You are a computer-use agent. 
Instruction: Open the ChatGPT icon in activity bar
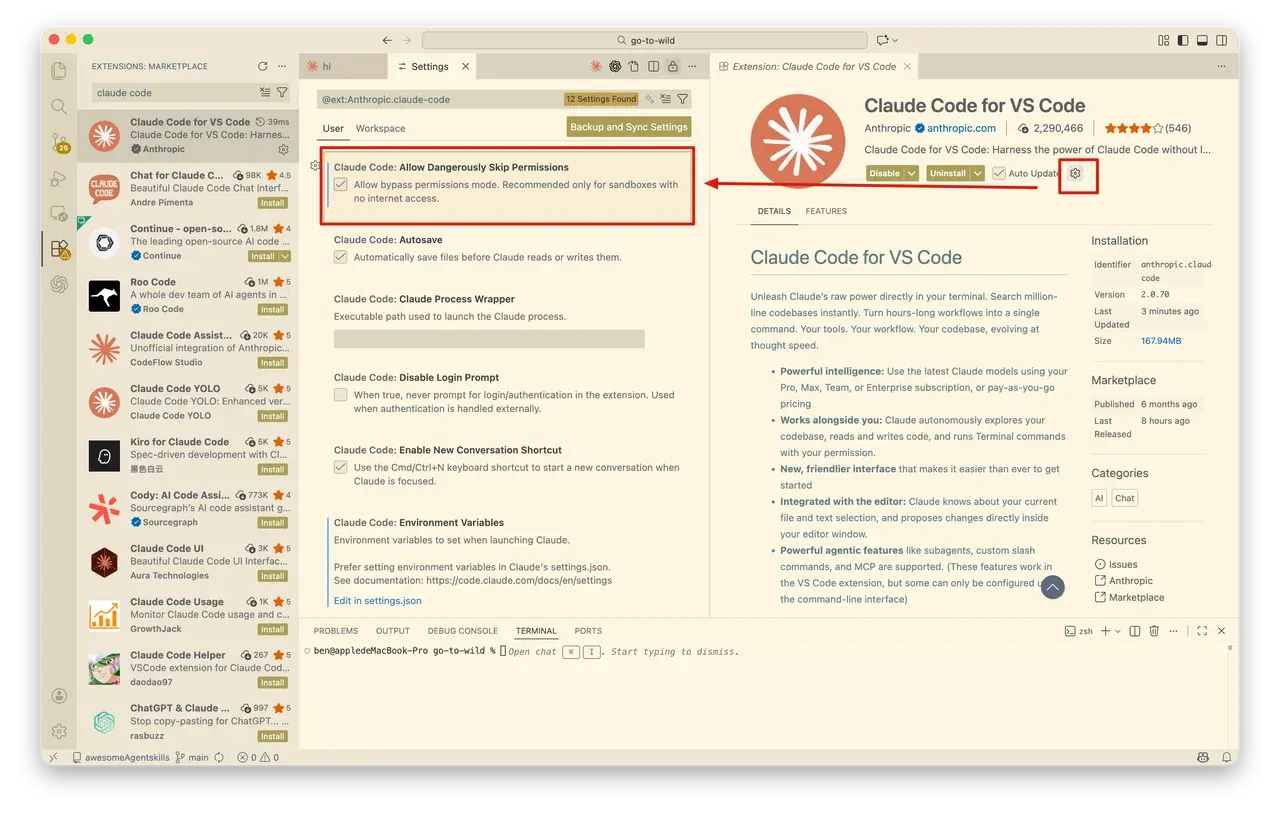(x=59, y=284)
